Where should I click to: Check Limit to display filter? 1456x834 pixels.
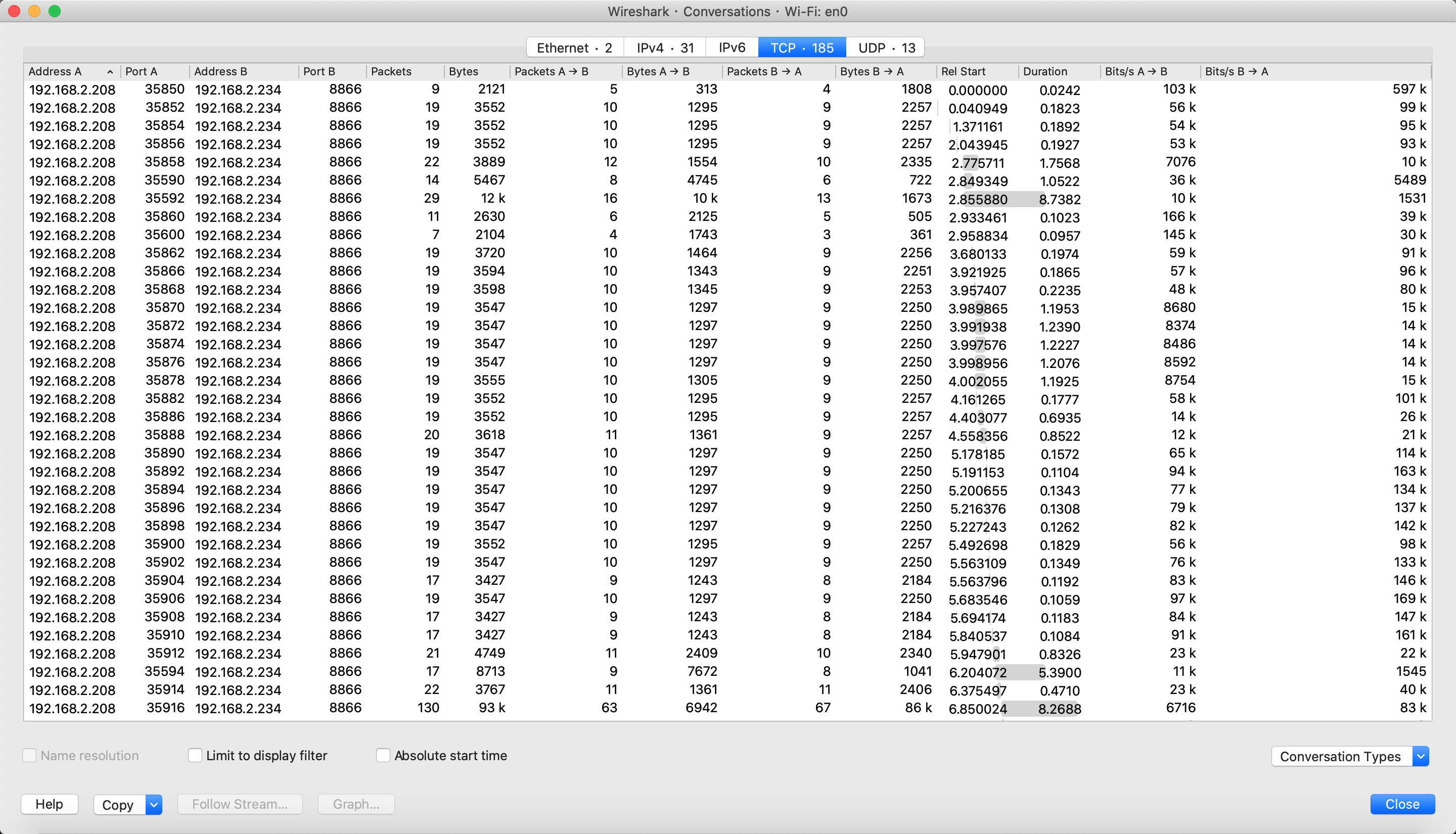click(195, 756)
